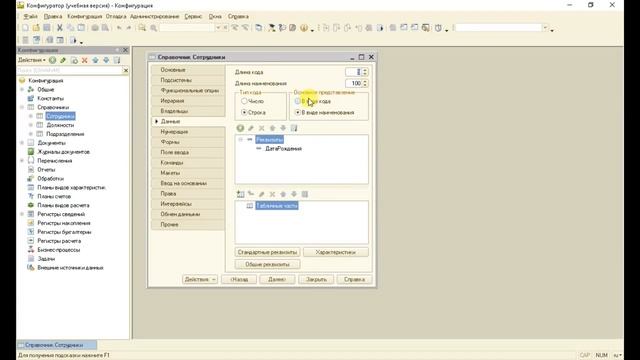Expand the Подразделения catalog node
Image resolution: width=640 pixels, height=360 pixels.
[x=31, y=134]
